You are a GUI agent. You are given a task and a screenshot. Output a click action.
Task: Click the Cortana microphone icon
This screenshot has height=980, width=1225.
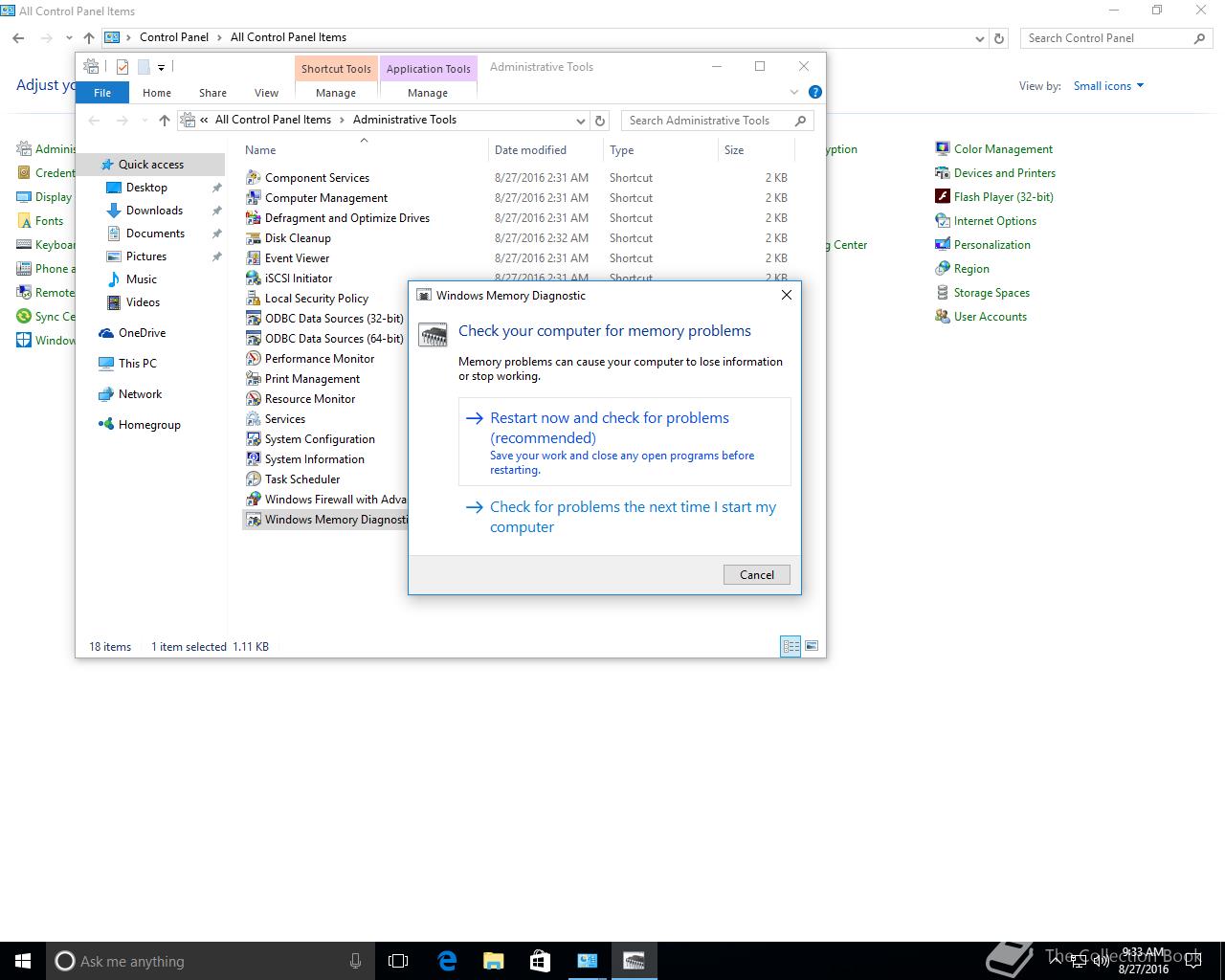coord(356,961)
